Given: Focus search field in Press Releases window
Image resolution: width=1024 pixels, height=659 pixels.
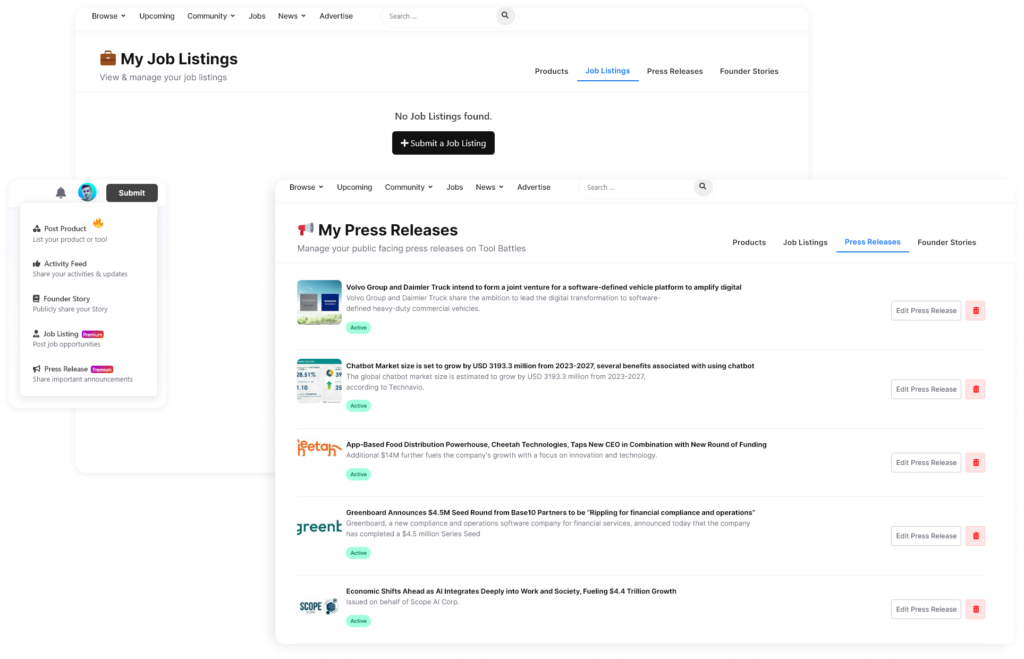Looking at the screenshot, I should [x=637, y=187].
